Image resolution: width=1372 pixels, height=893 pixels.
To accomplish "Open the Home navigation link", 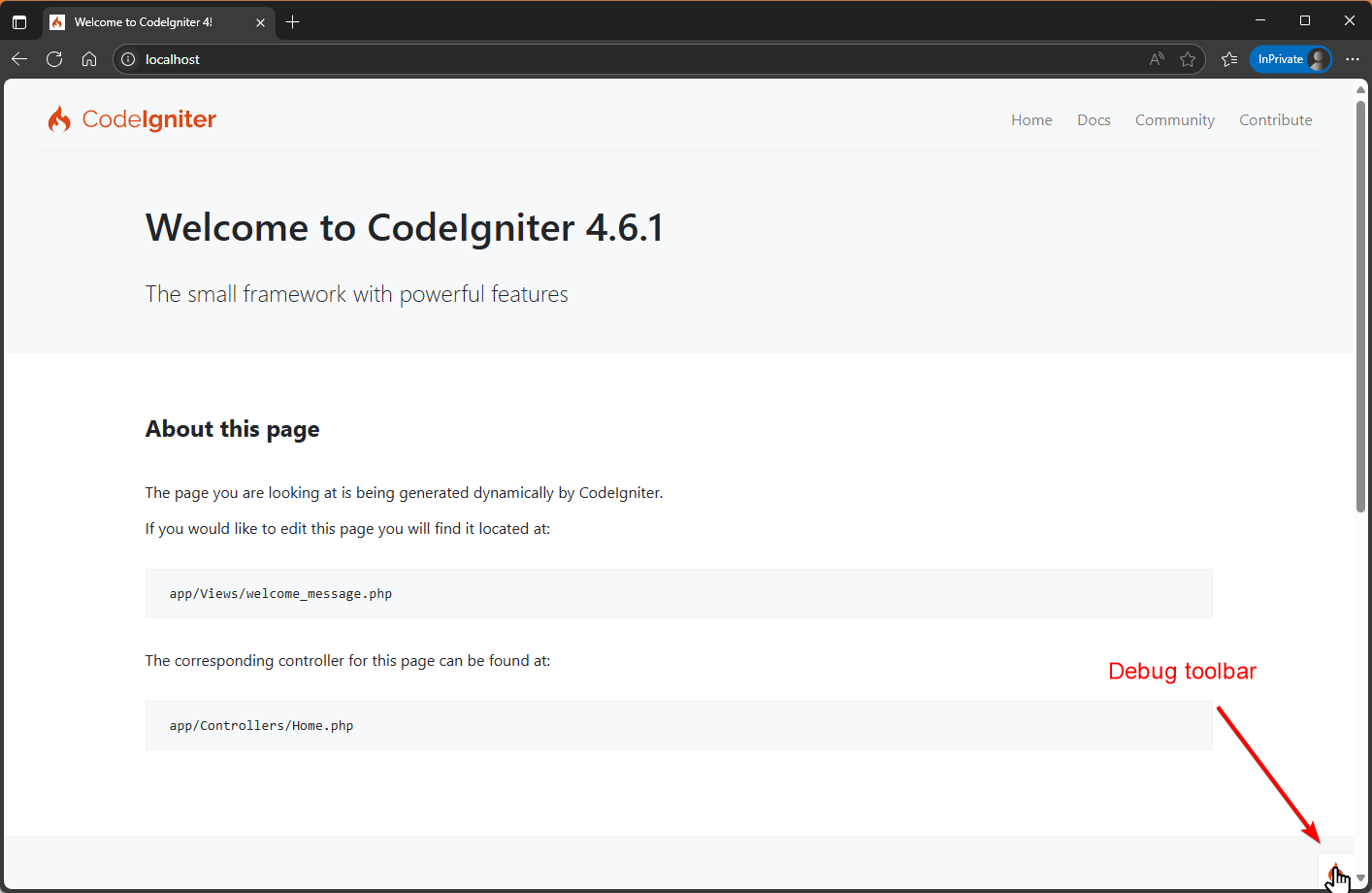I will [x=1031, y=119].
